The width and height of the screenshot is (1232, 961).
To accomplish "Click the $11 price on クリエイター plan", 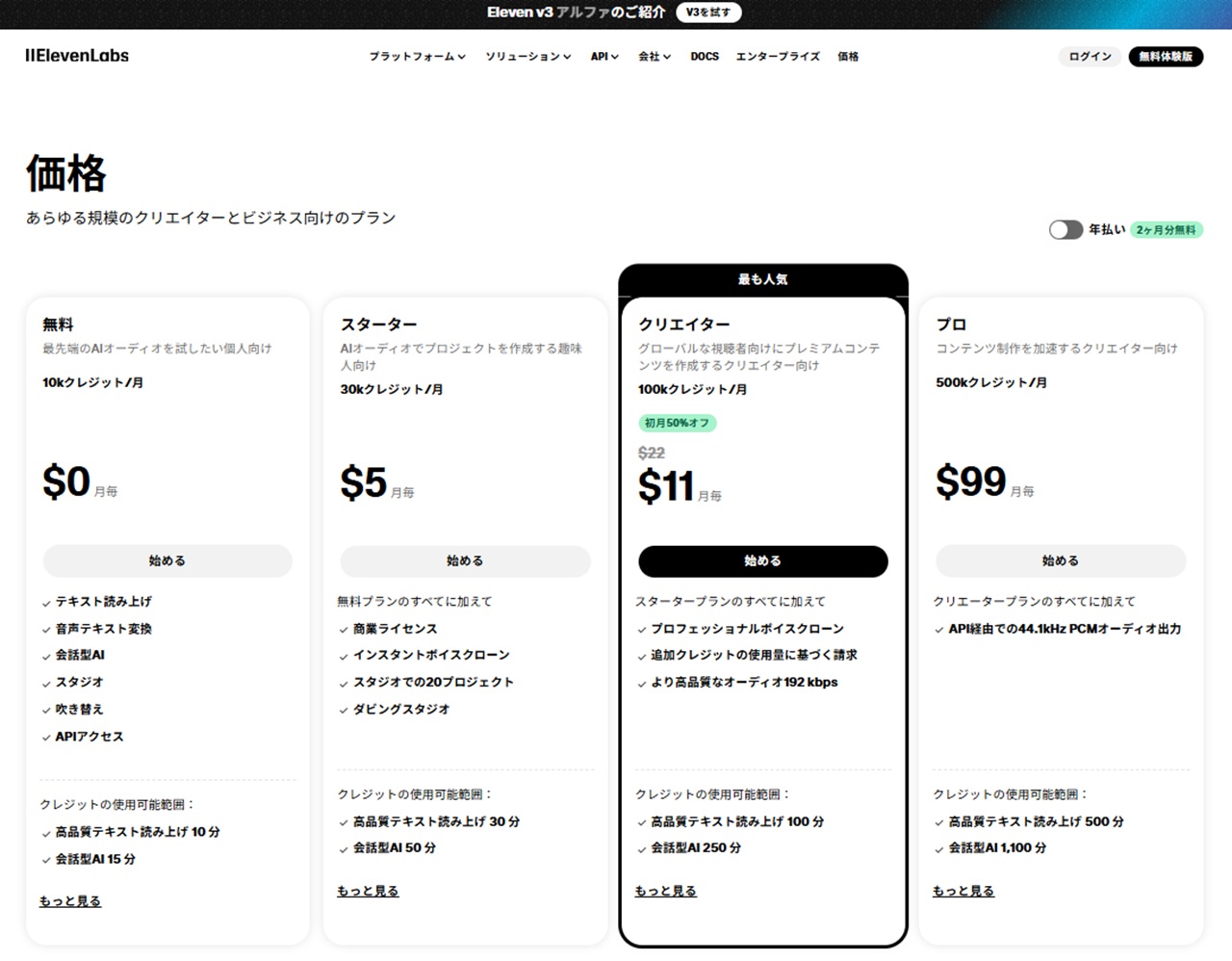I will [x=666, y=486].
